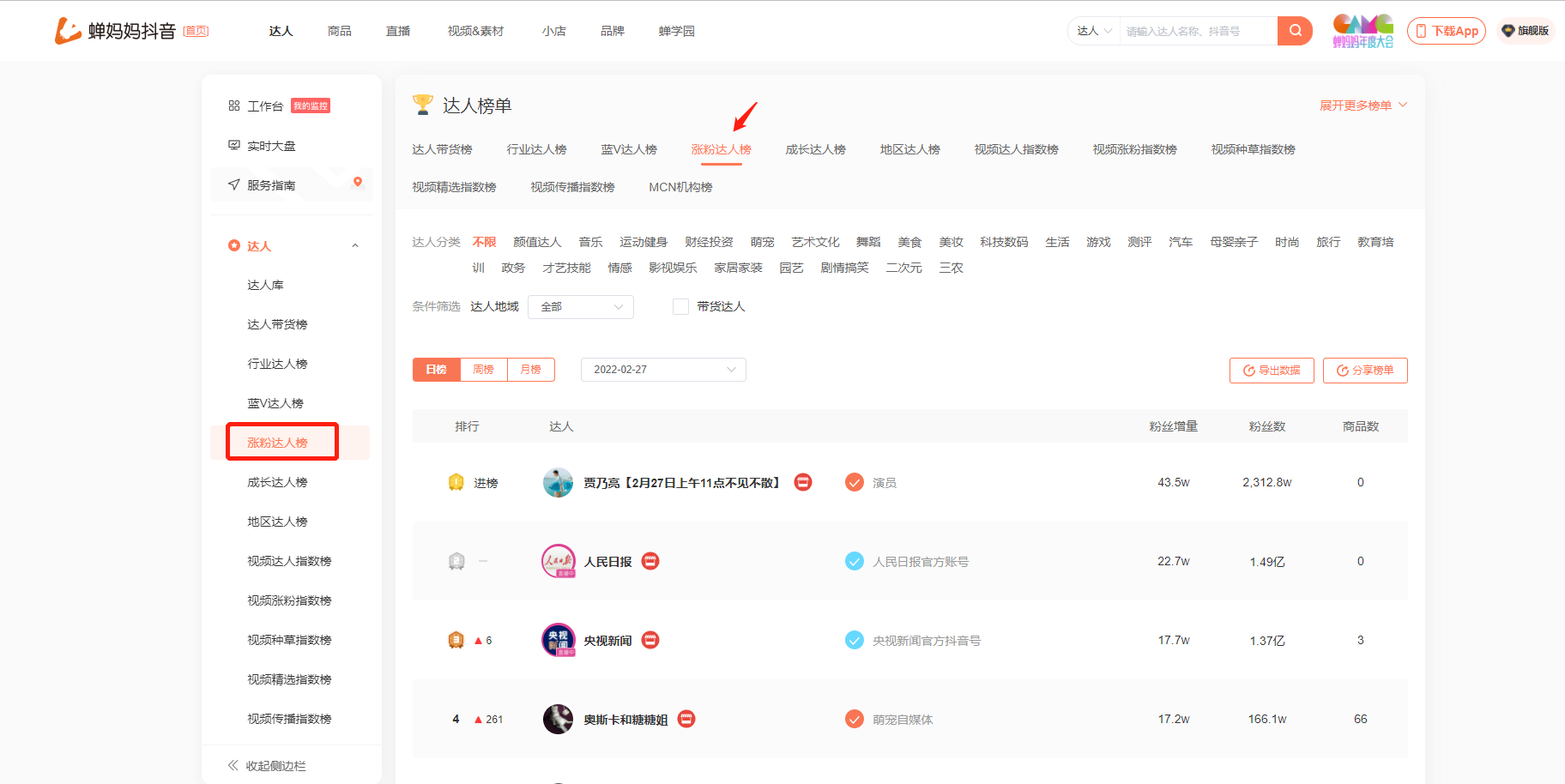Switch to 视频涨粉指数榜 tab
This screenshot has height=784, width=1565.
(1134, 149)
